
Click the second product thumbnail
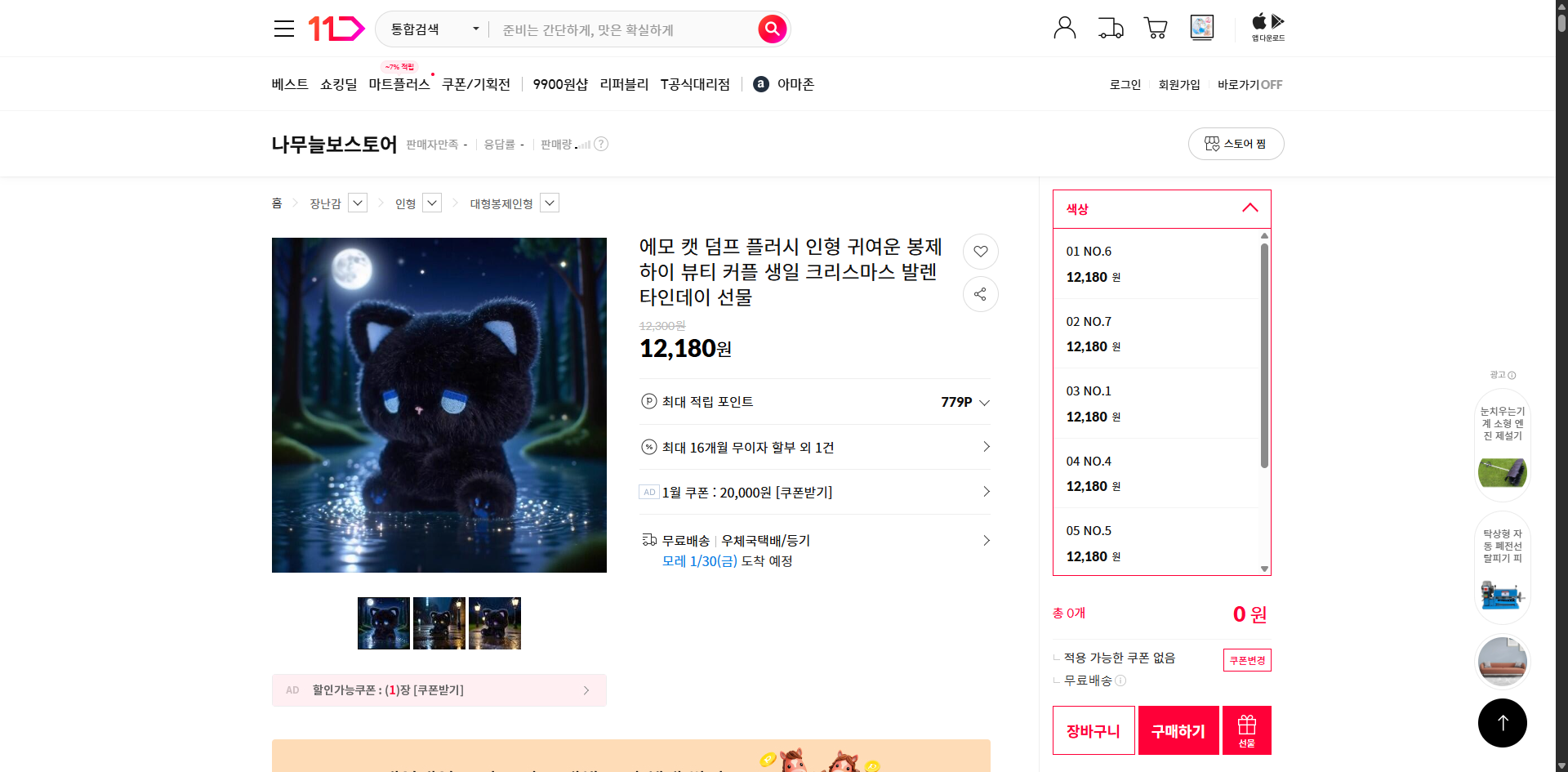[x=439, y=623]
